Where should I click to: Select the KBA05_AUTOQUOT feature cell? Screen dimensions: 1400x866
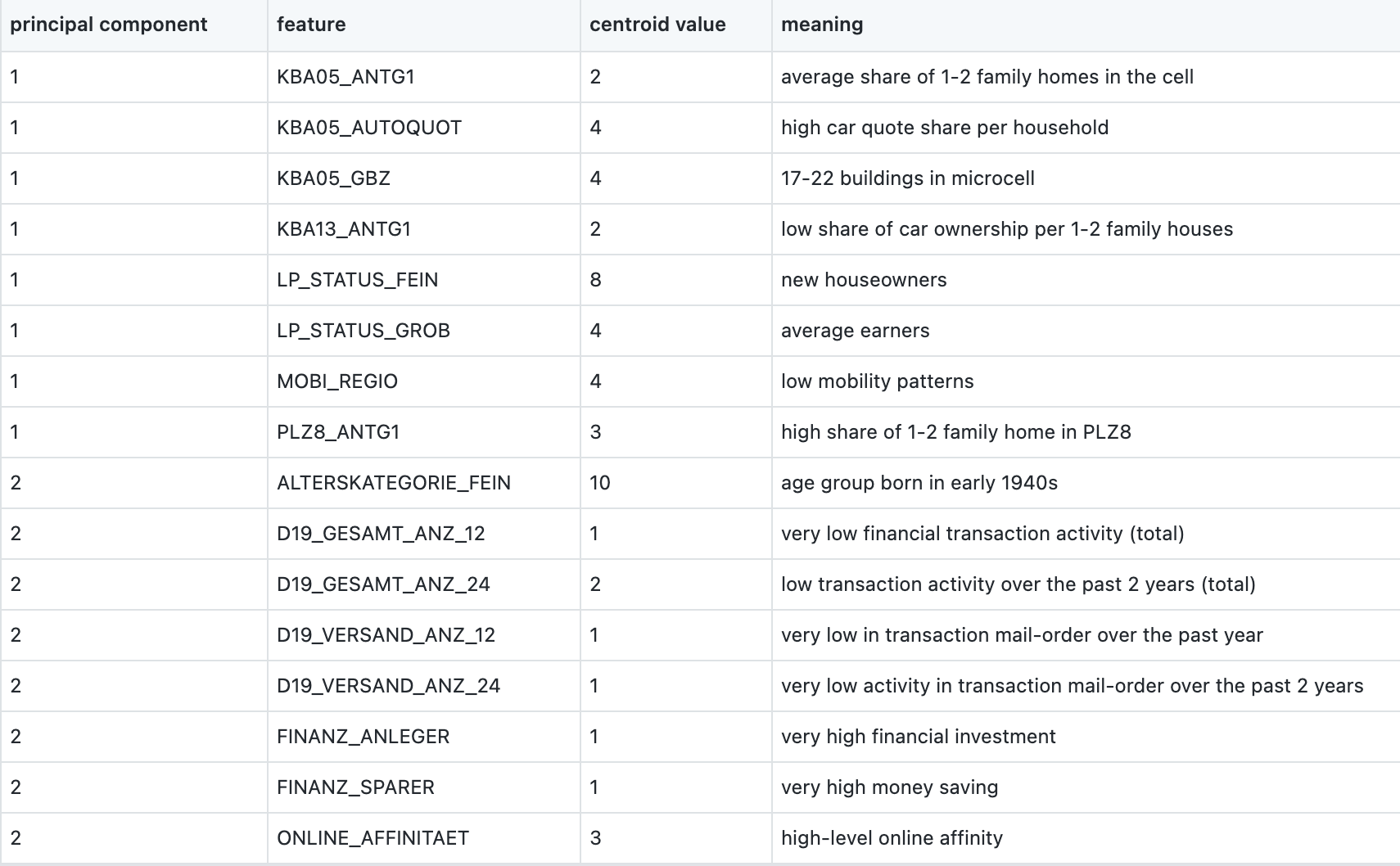(369, 128)
